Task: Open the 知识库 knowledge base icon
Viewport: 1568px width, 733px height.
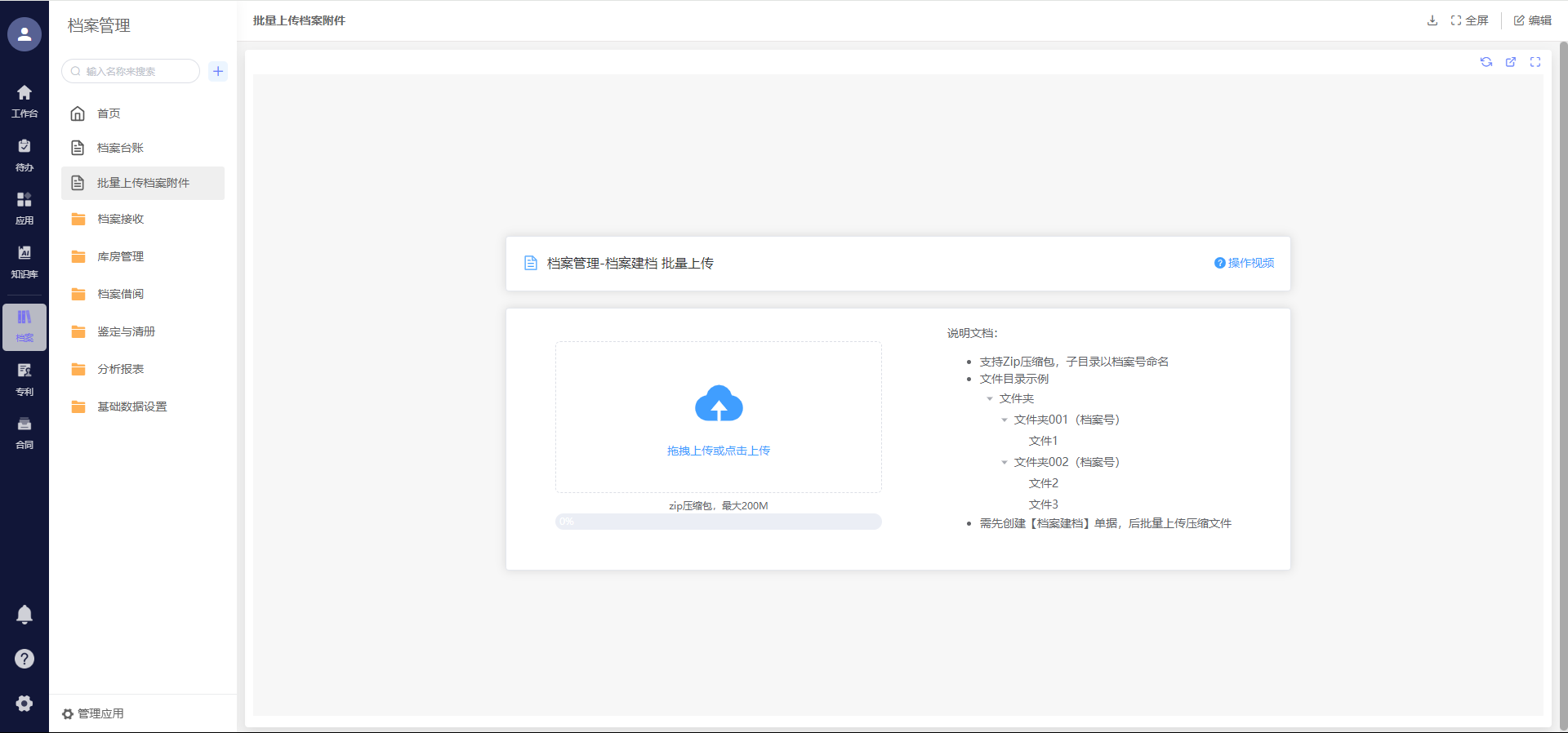Action: [24, 261]
